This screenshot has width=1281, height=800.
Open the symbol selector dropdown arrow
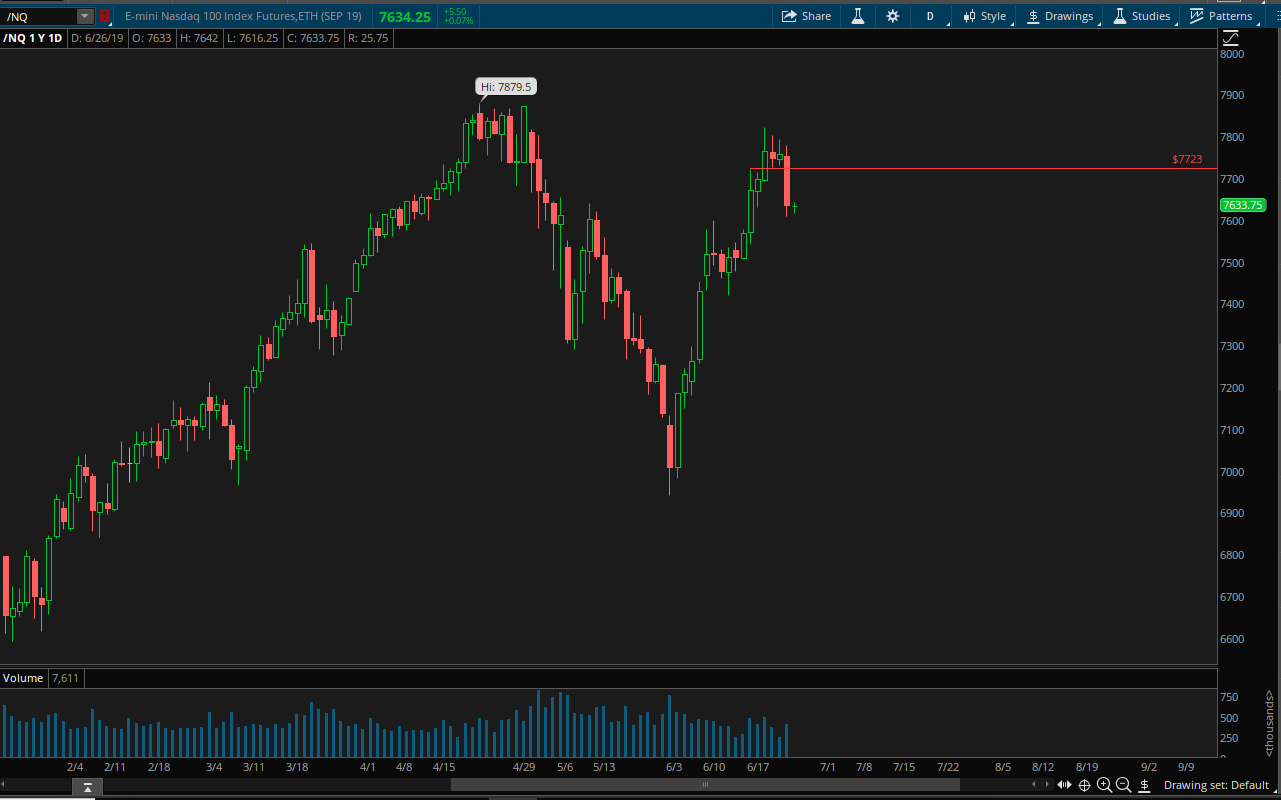85,16
